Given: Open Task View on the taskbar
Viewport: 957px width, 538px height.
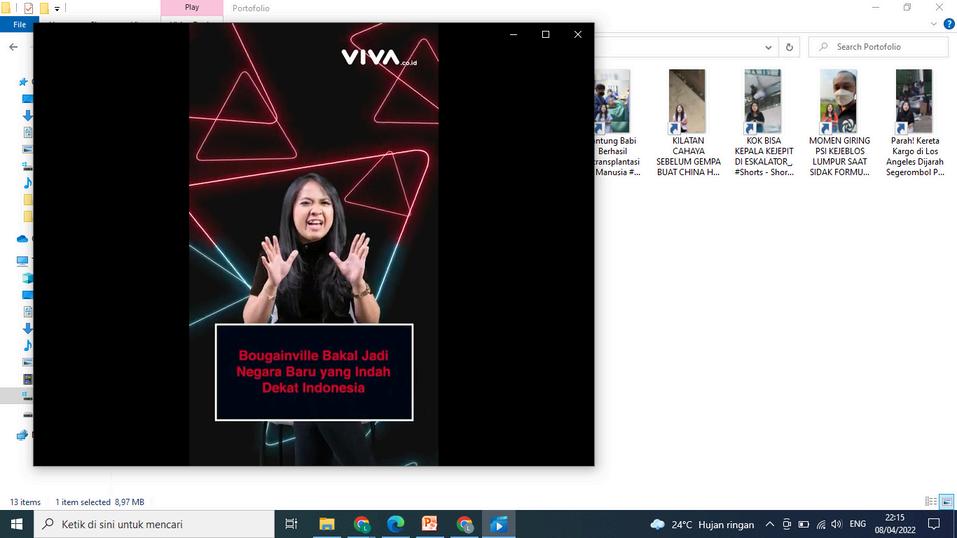Looking at the screenshot, I should (291, 524).
